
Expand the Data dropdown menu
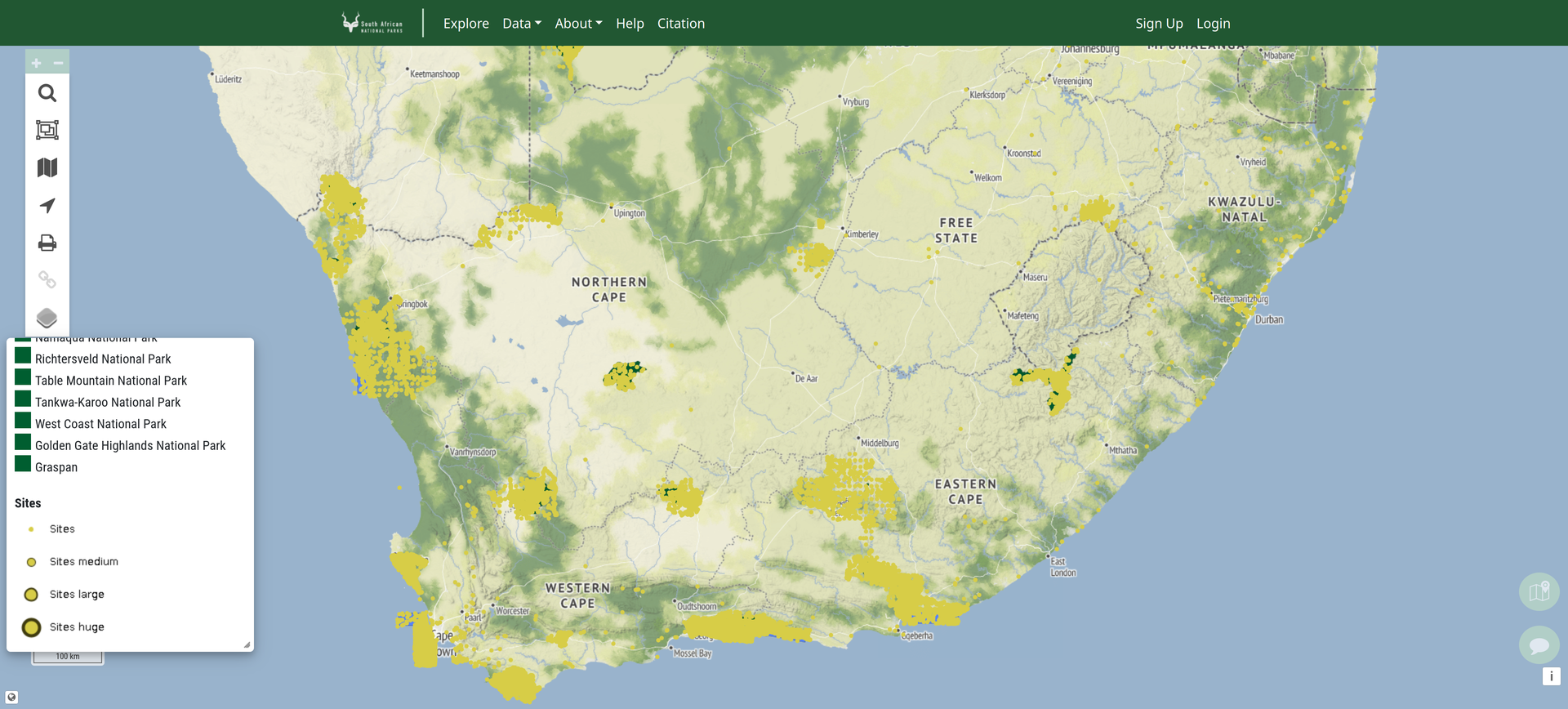pyautogui.click(x=521, y=24)
